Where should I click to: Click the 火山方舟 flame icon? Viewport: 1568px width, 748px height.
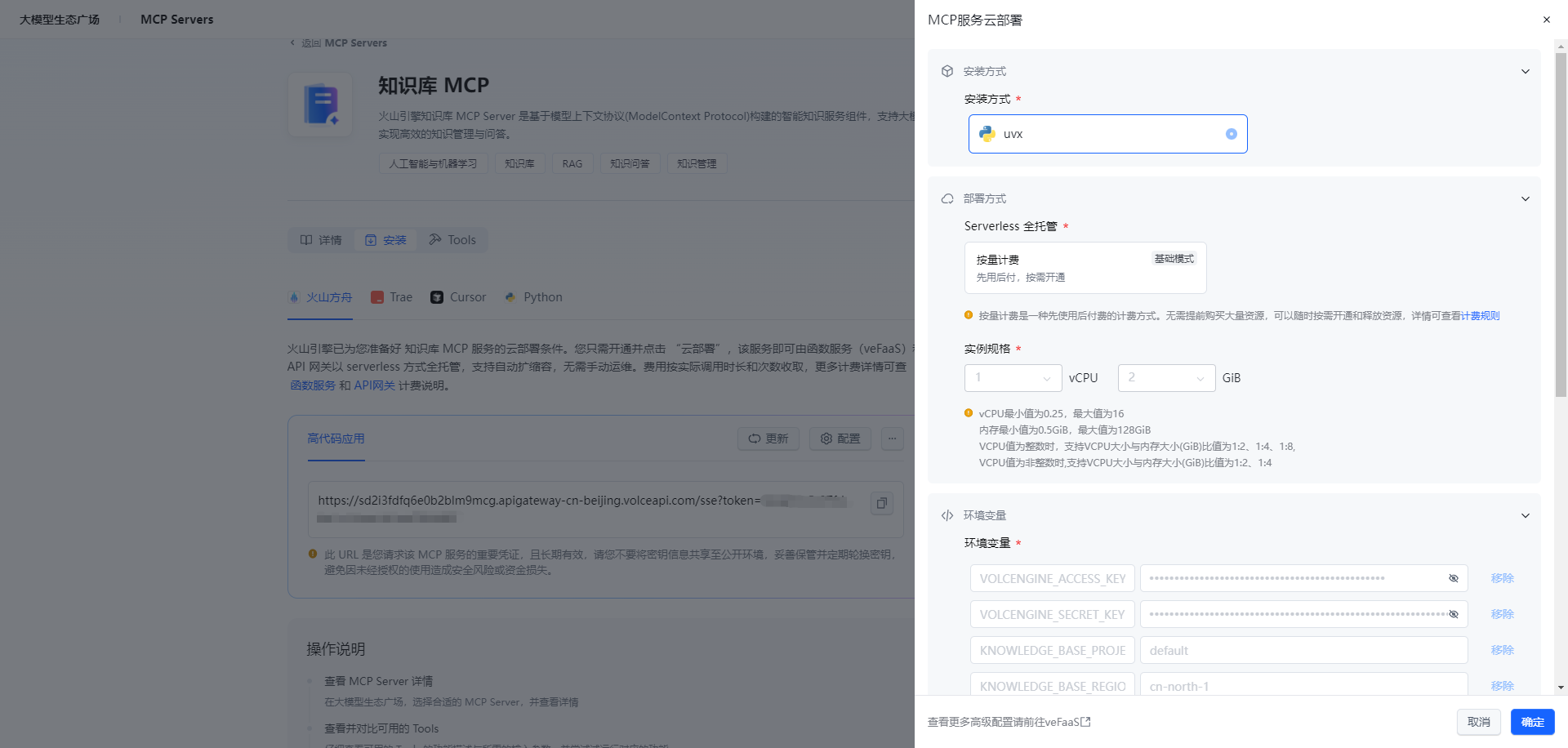294,297
